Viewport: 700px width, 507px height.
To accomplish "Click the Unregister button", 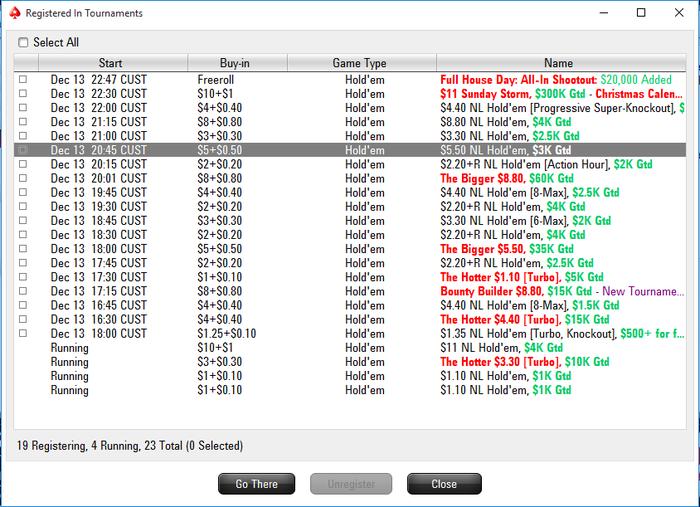I will [x=351, y=484].
